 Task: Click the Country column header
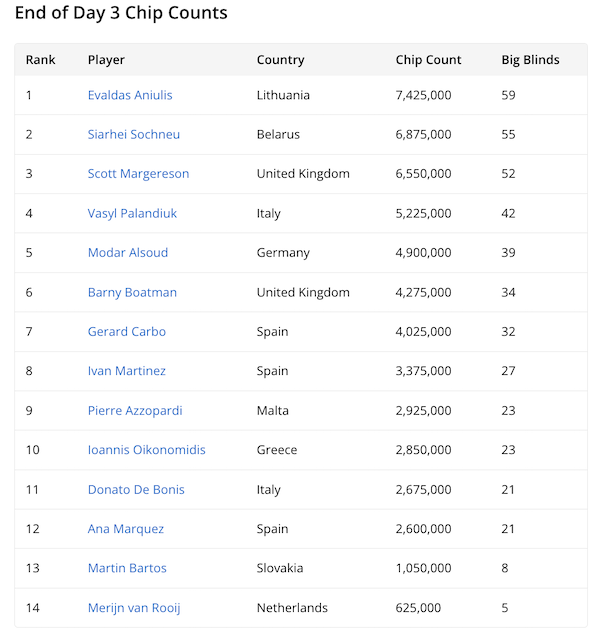(x=280, y=60)
